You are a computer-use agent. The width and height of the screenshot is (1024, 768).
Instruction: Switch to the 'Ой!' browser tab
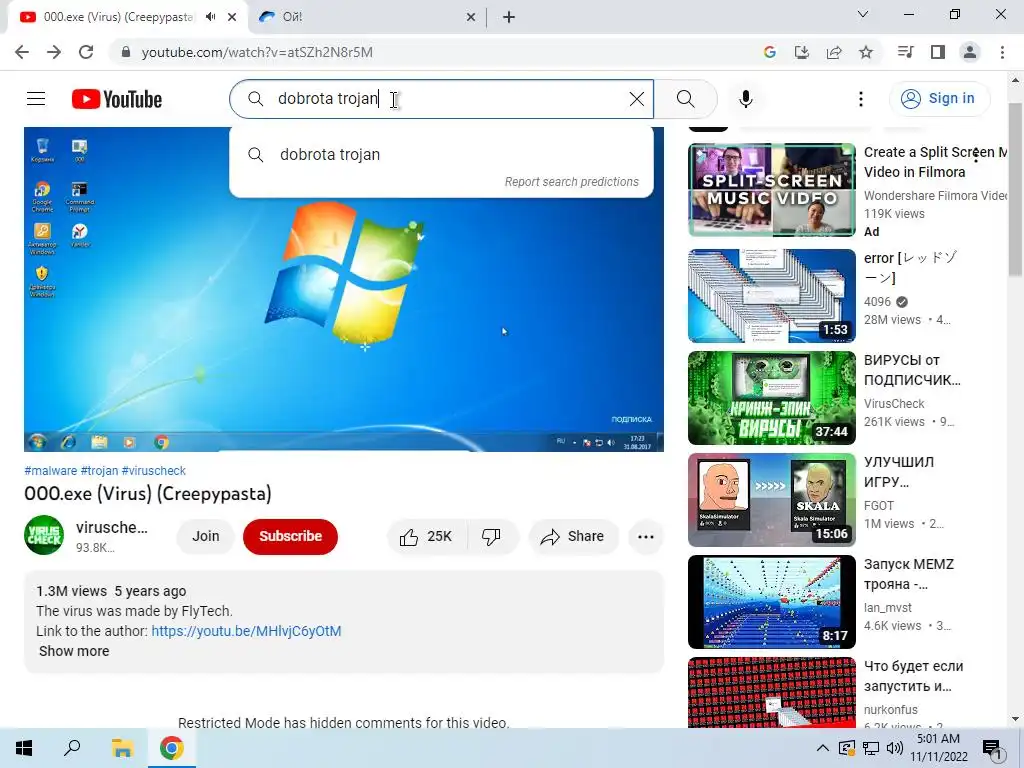368,17
